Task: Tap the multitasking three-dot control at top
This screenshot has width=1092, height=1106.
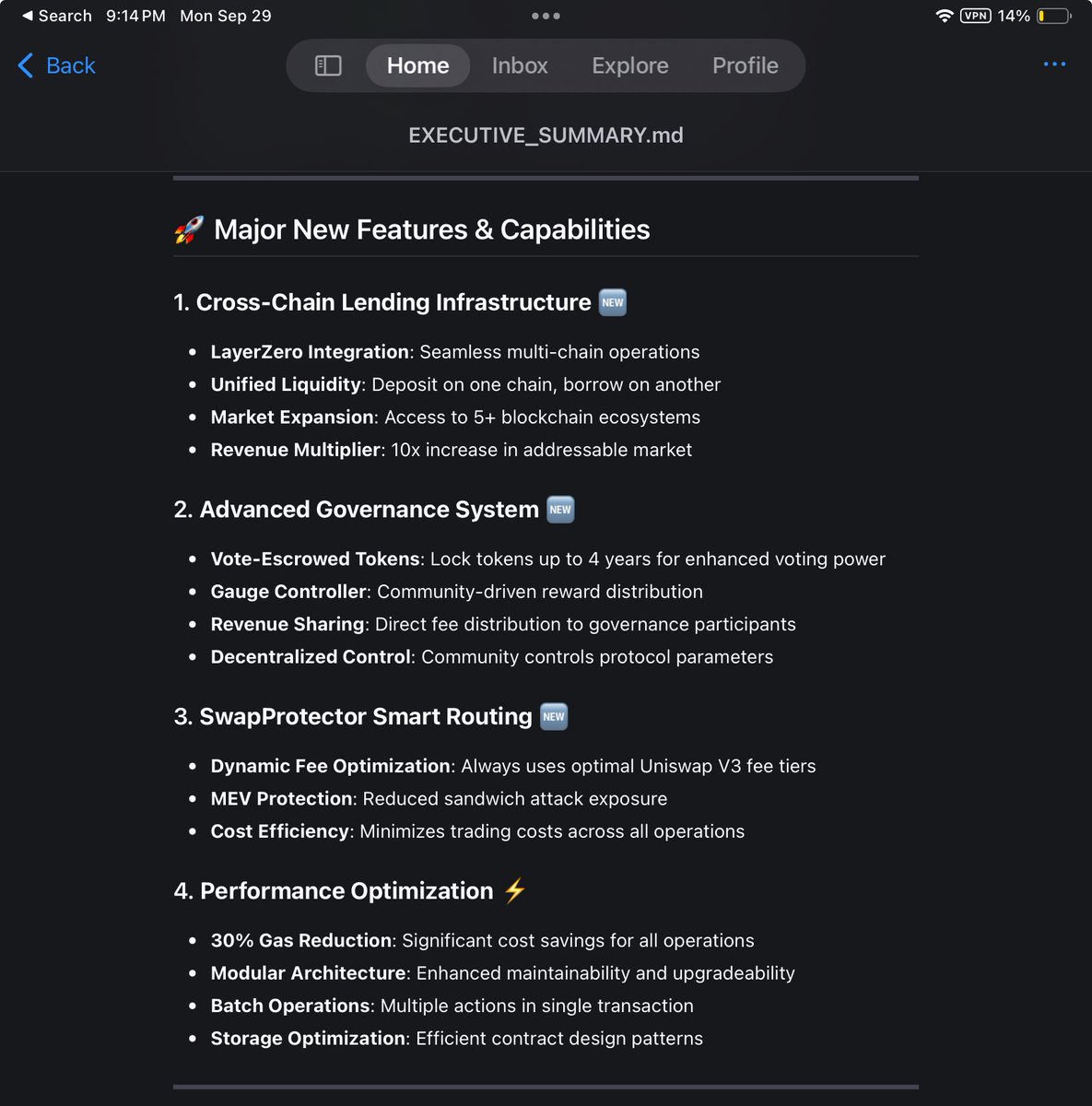Action: (546, 16)
